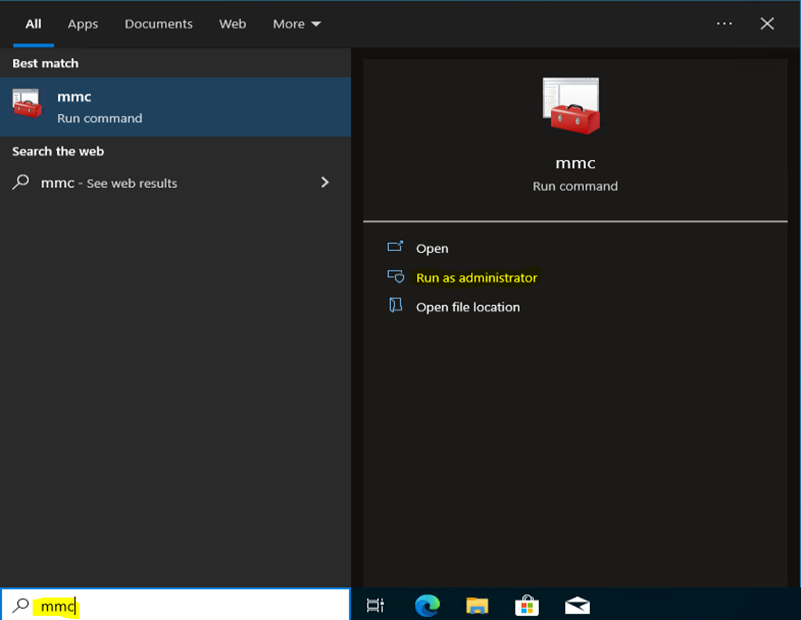Screen dimensions: 801x620
Task: Open Task View from the taskbar
Action: 375,605
